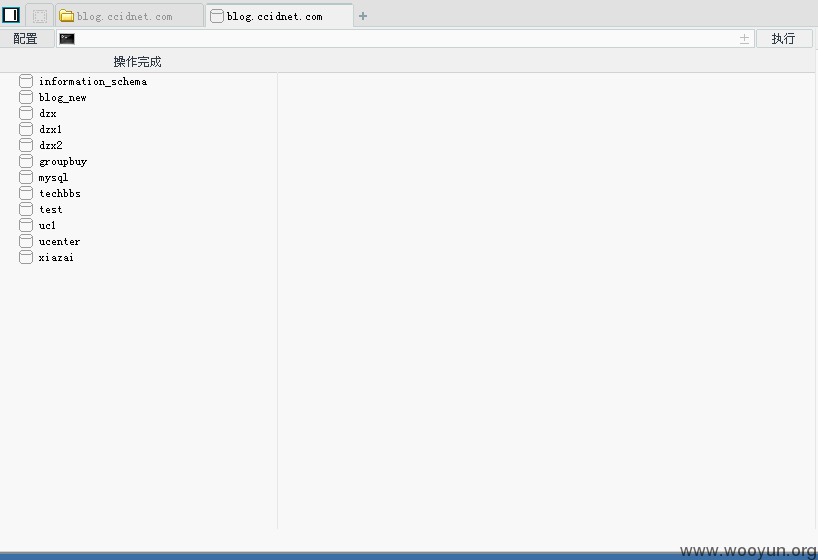Image resolution: width=818 pixels, height=560 pixels.
Task: Click test database icon
Action: pos(26,209)
